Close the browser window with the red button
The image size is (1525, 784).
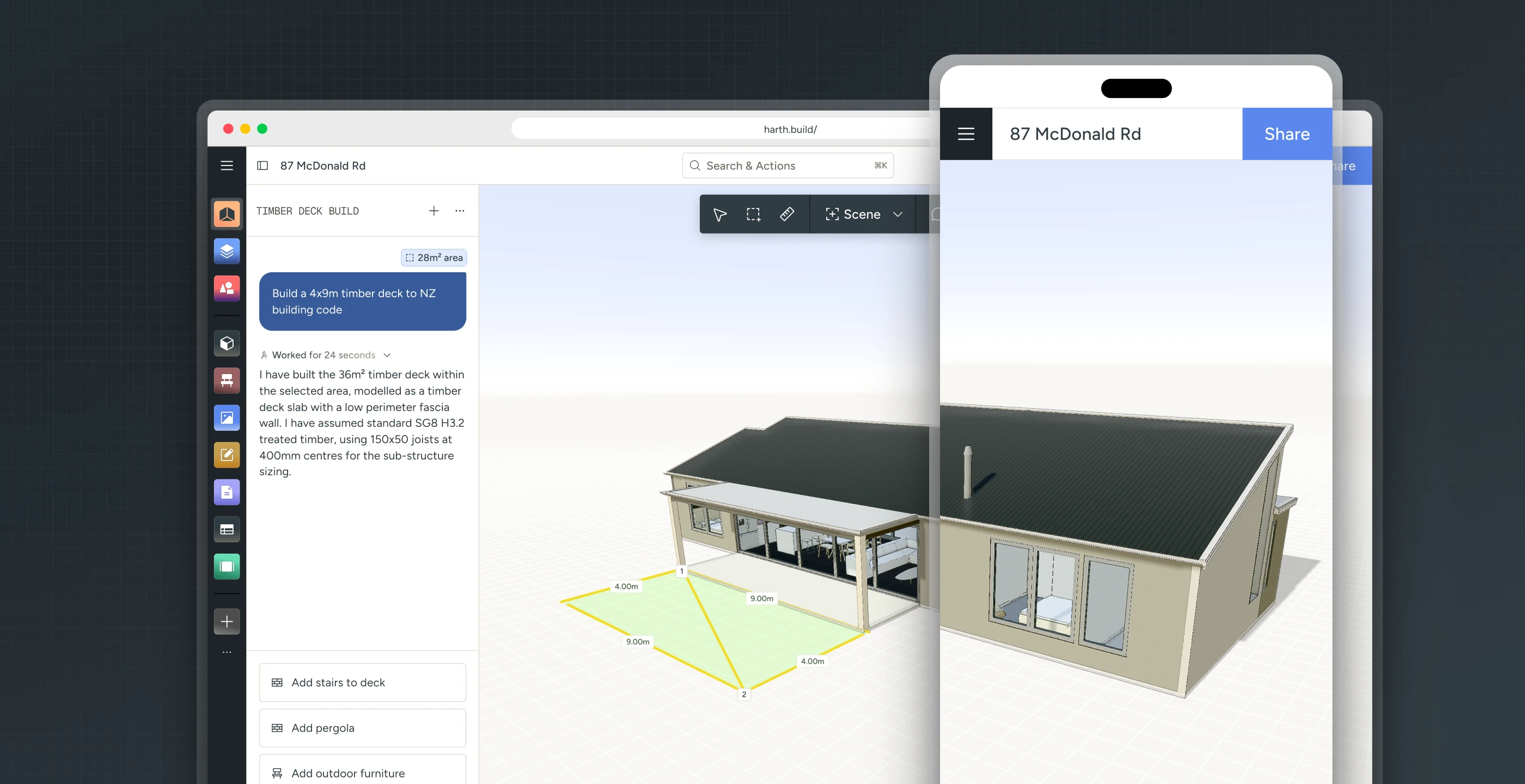coord(228,128)
